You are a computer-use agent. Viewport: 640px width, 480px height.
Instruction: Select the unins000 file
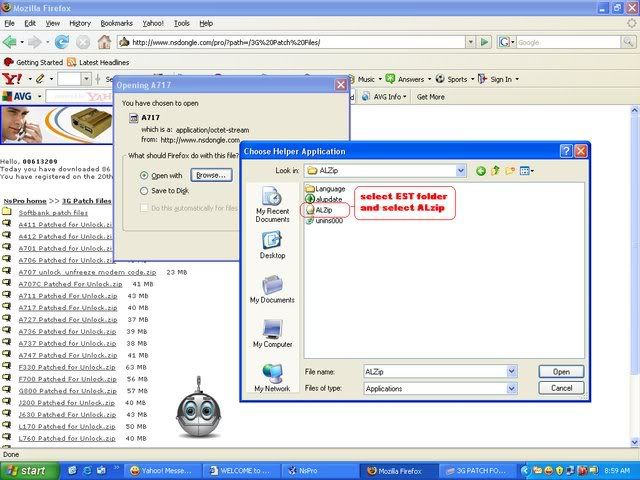pos(324,221)
